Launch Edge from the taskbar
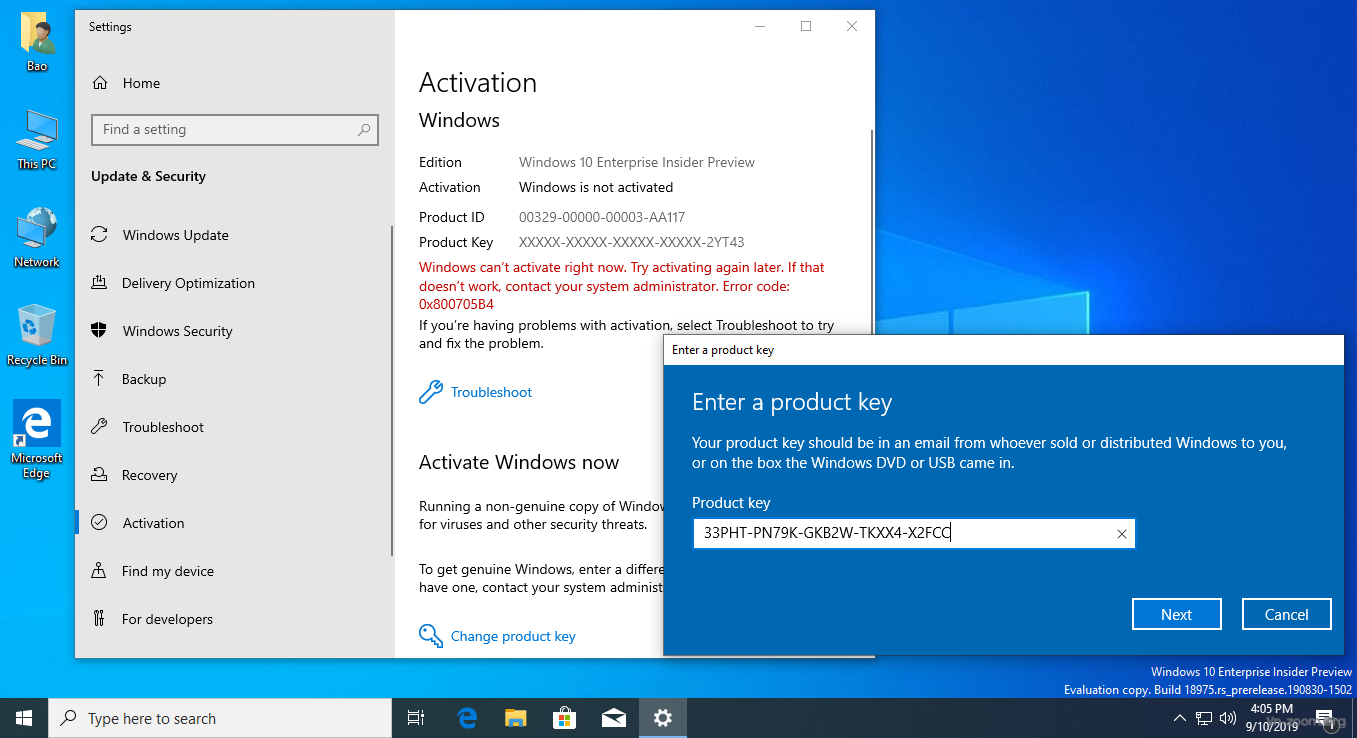The height and width of the screenshot is (738, 1357). (x=467, y=718)
